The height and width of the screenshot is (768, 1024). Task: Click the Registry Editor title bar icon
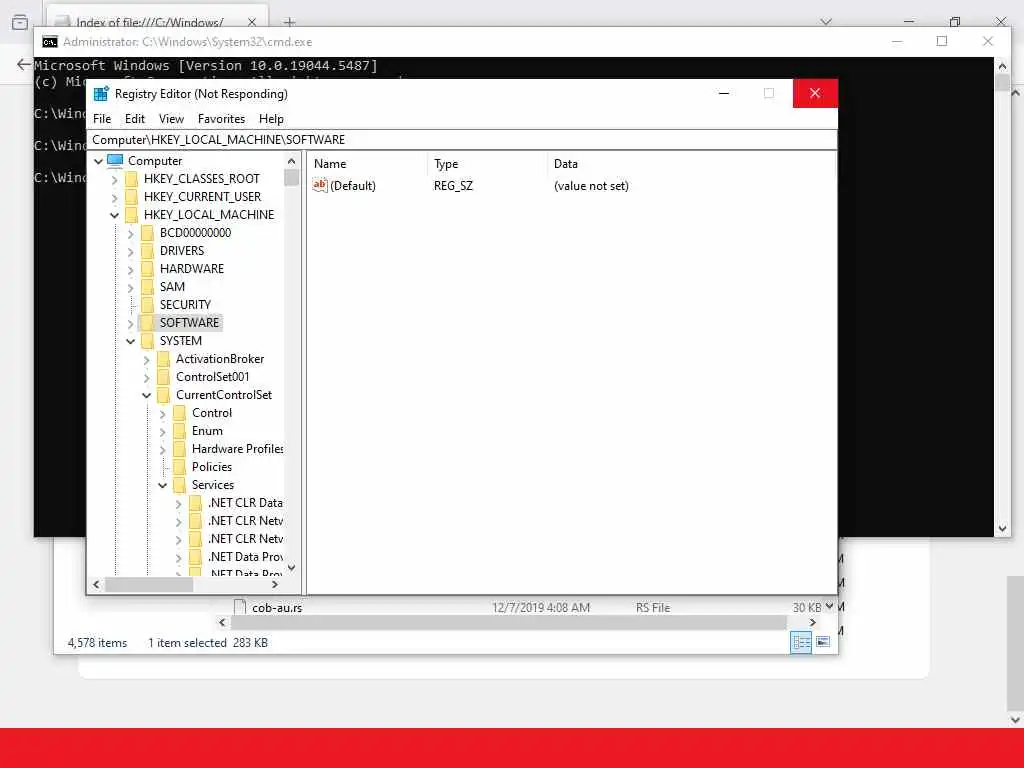point(101,94)
